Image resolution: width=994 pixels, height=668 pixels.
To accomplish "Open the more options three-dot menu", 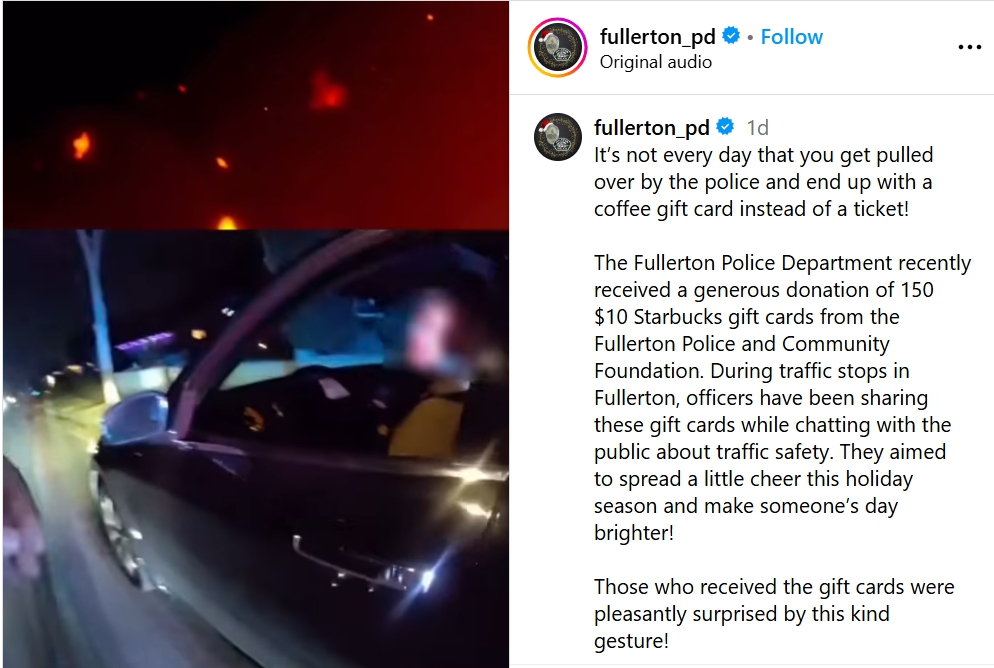I will click(969, 47).
